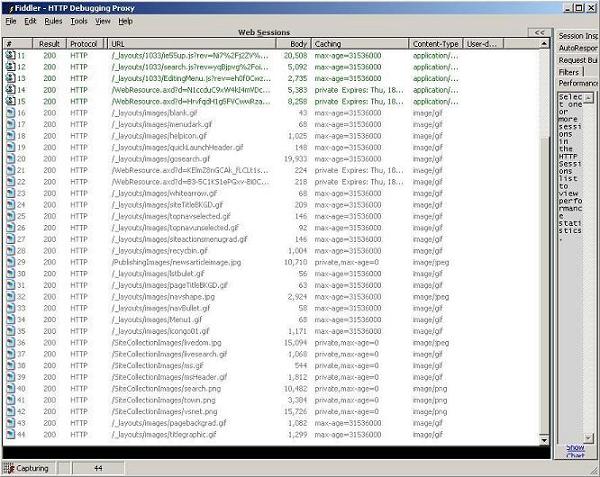Click the script icon for session 15
The width and height of the screenshot is (600, 477).
(9, 101)
